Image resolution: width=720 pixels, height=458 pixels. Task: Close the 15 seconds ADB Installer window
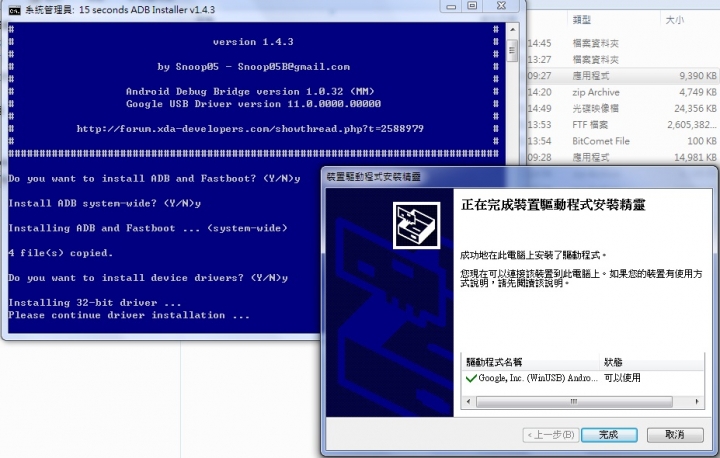point(501,6)
